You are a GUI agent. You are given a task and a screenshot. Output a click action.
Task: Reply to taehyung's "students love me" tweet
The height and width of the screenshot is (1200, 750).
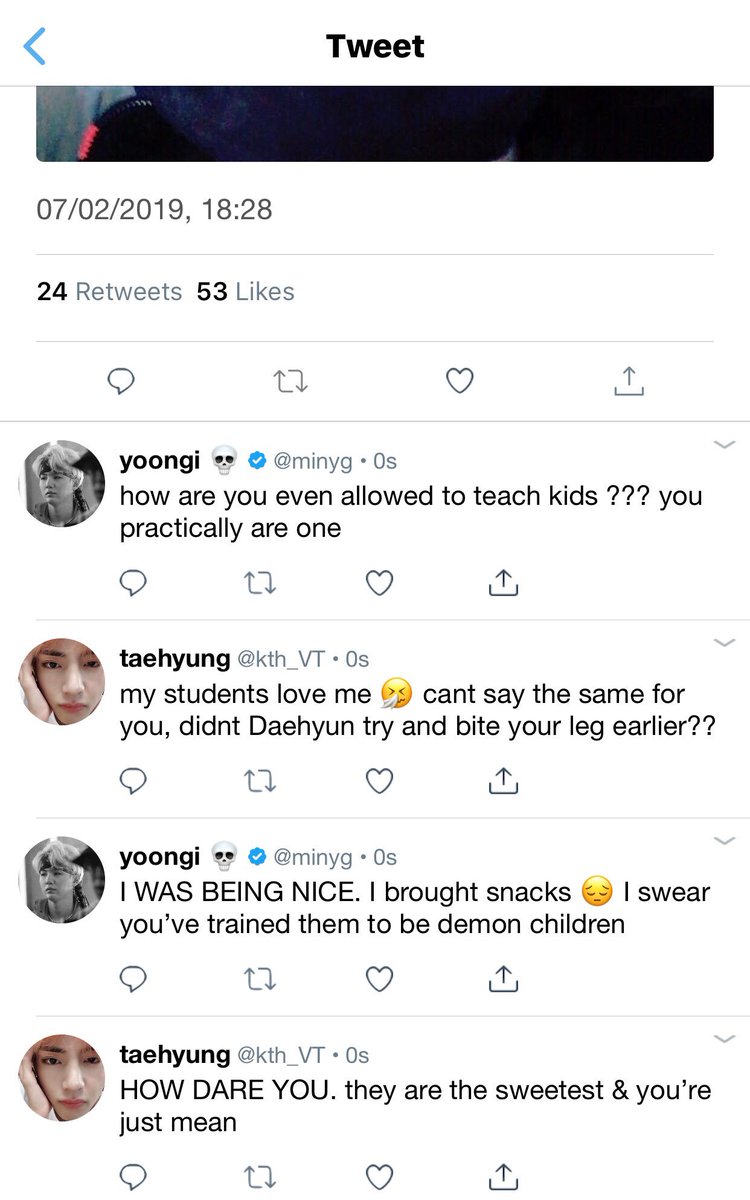point(133,781)
